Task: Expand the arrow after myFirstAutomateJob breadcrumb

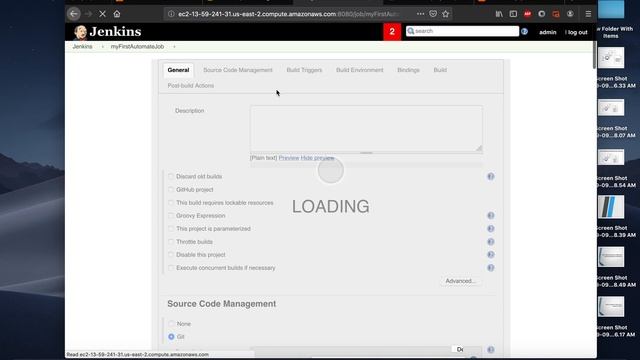Action: click(174, 47)
